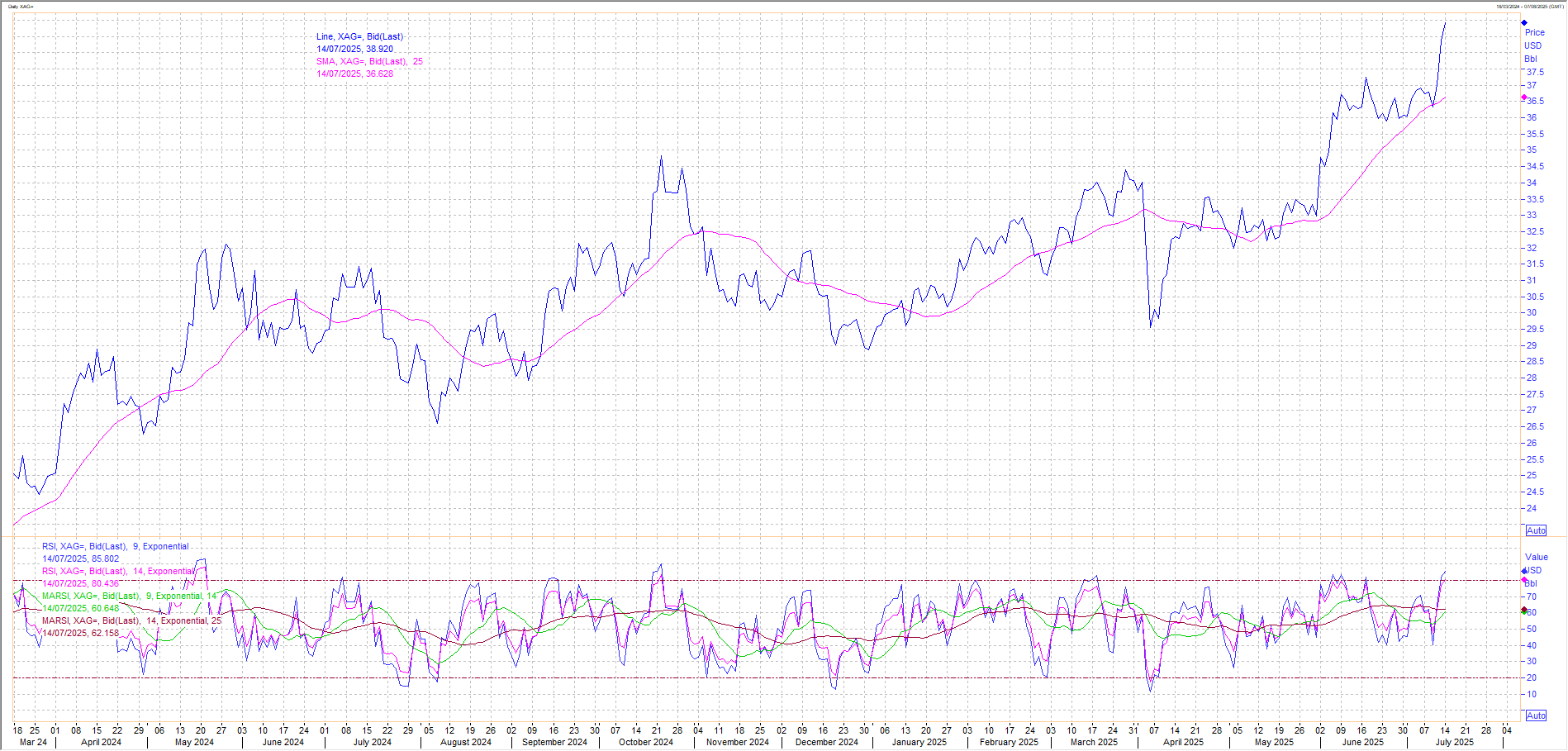
Task: Select the RSI overbought dashed line at 80
Action: click(767, 580)
